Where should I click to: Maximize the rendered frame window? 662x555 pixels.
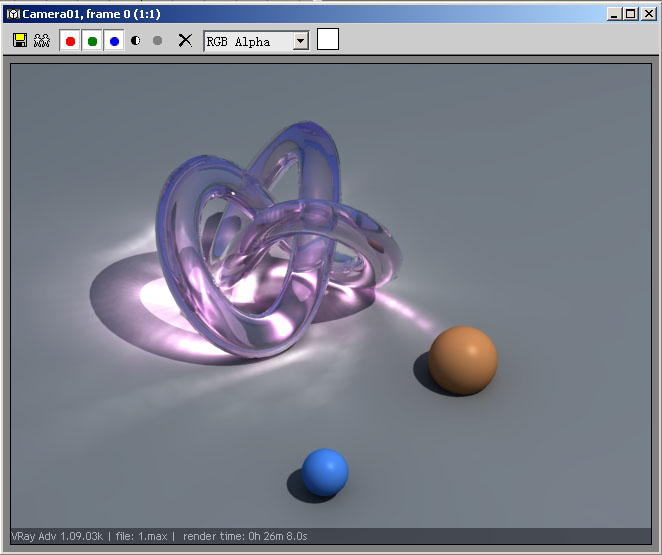(629, 14)
